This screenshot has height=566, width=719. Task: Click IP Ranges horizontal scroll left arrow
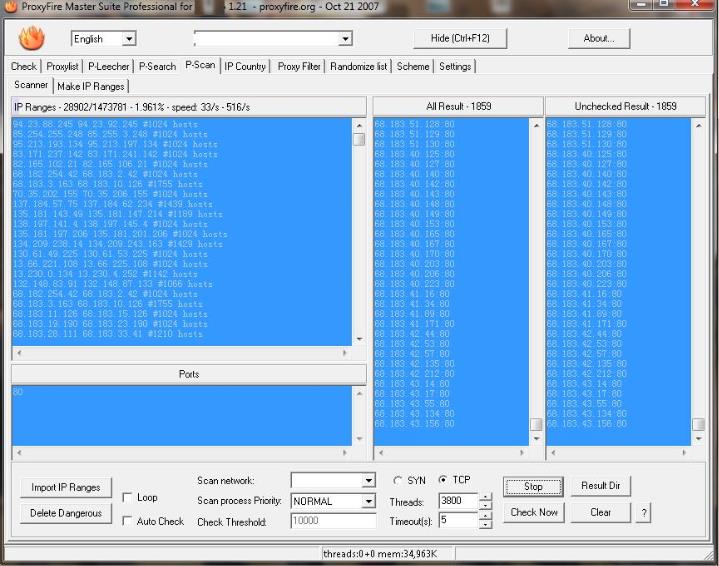coord(19,353)
